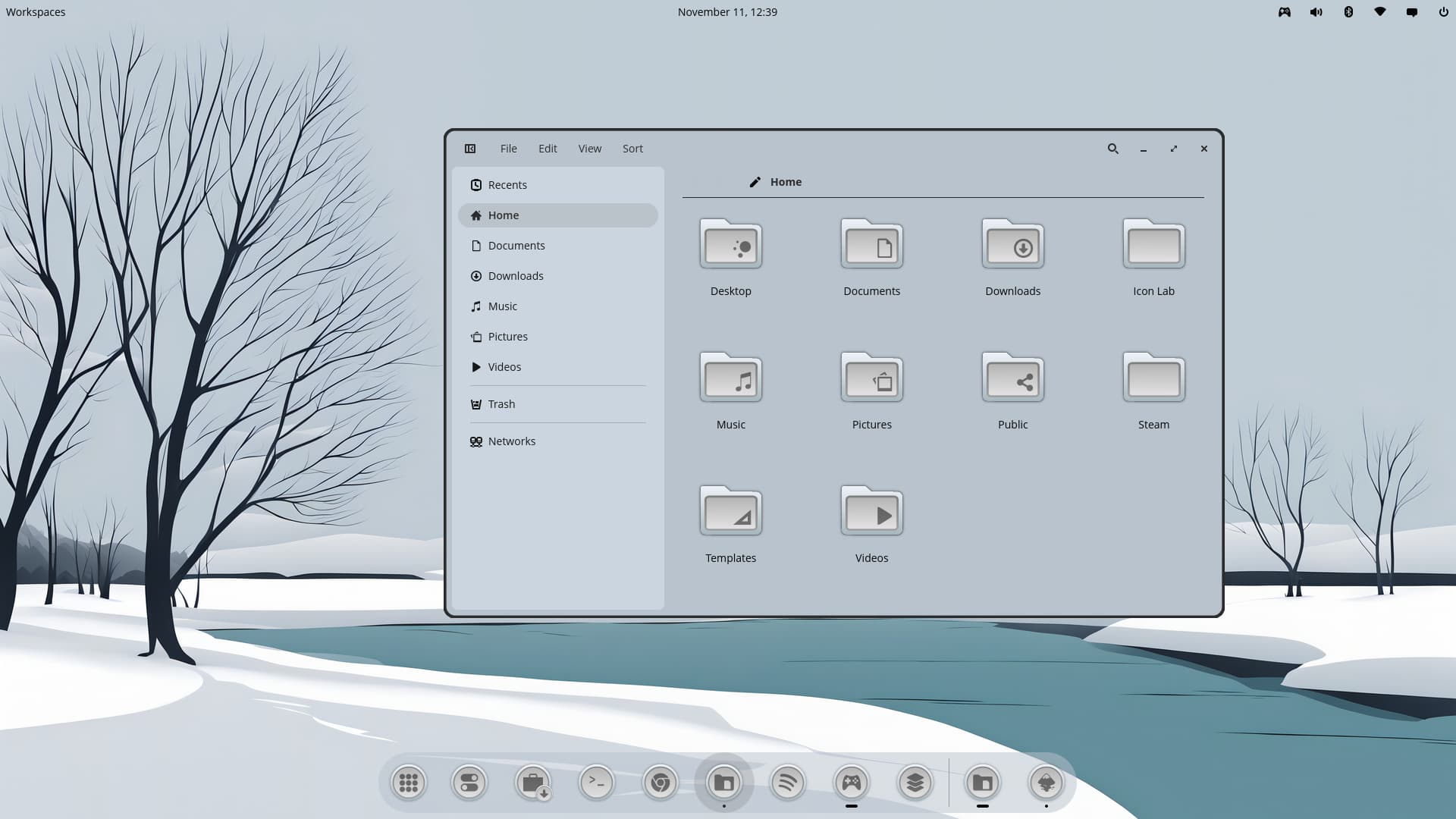Click the volume indicator in the top bar
This screenshot has width=1456, height=819.
pyautogui.click(x=1316, y=12)
